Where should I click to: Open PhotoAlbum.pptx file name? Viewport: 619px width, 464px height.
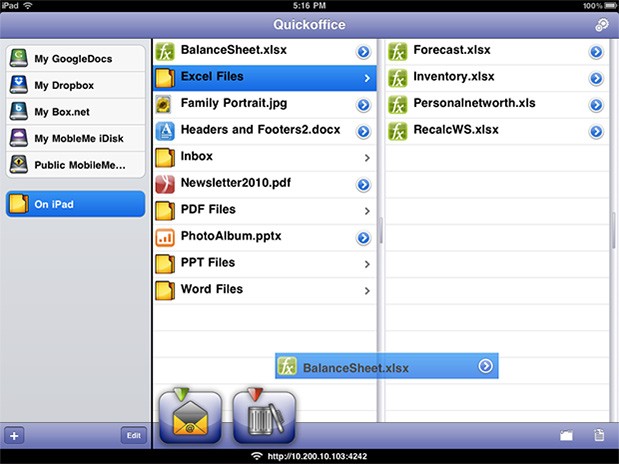pos(231,236)
